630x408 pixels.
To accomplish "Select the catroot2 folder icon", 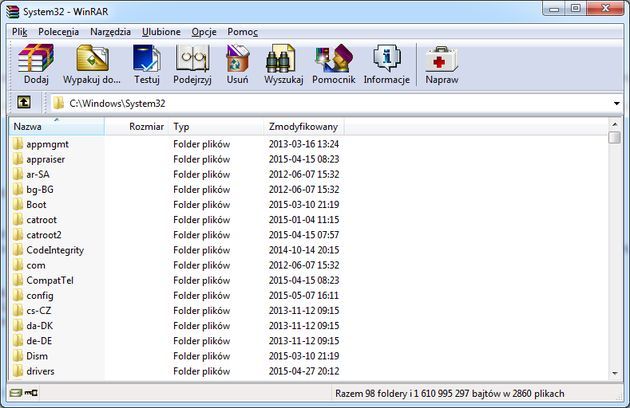I will coord(17,234).
